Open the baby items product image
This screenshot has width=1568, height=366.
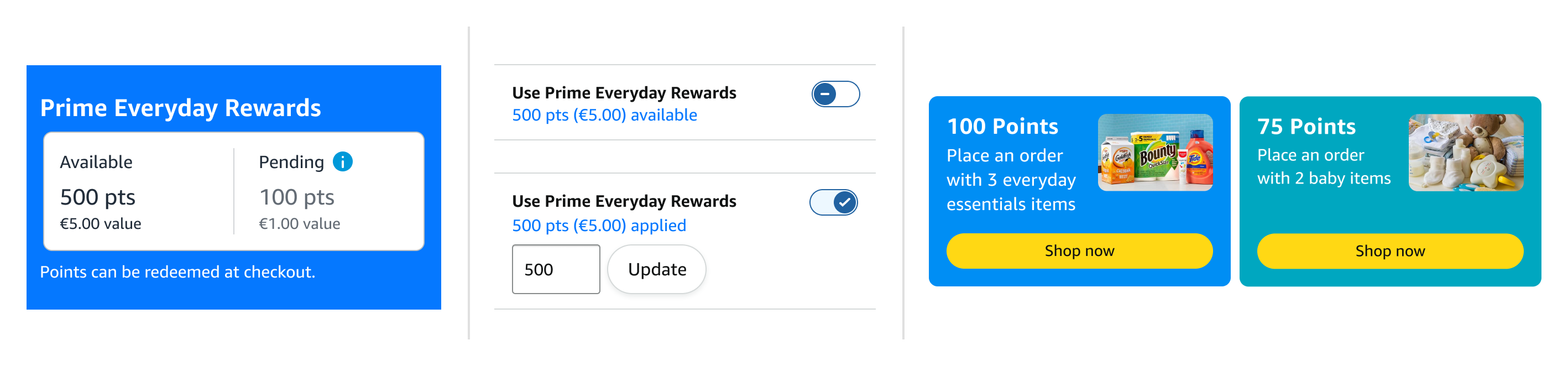point(1465,153)
